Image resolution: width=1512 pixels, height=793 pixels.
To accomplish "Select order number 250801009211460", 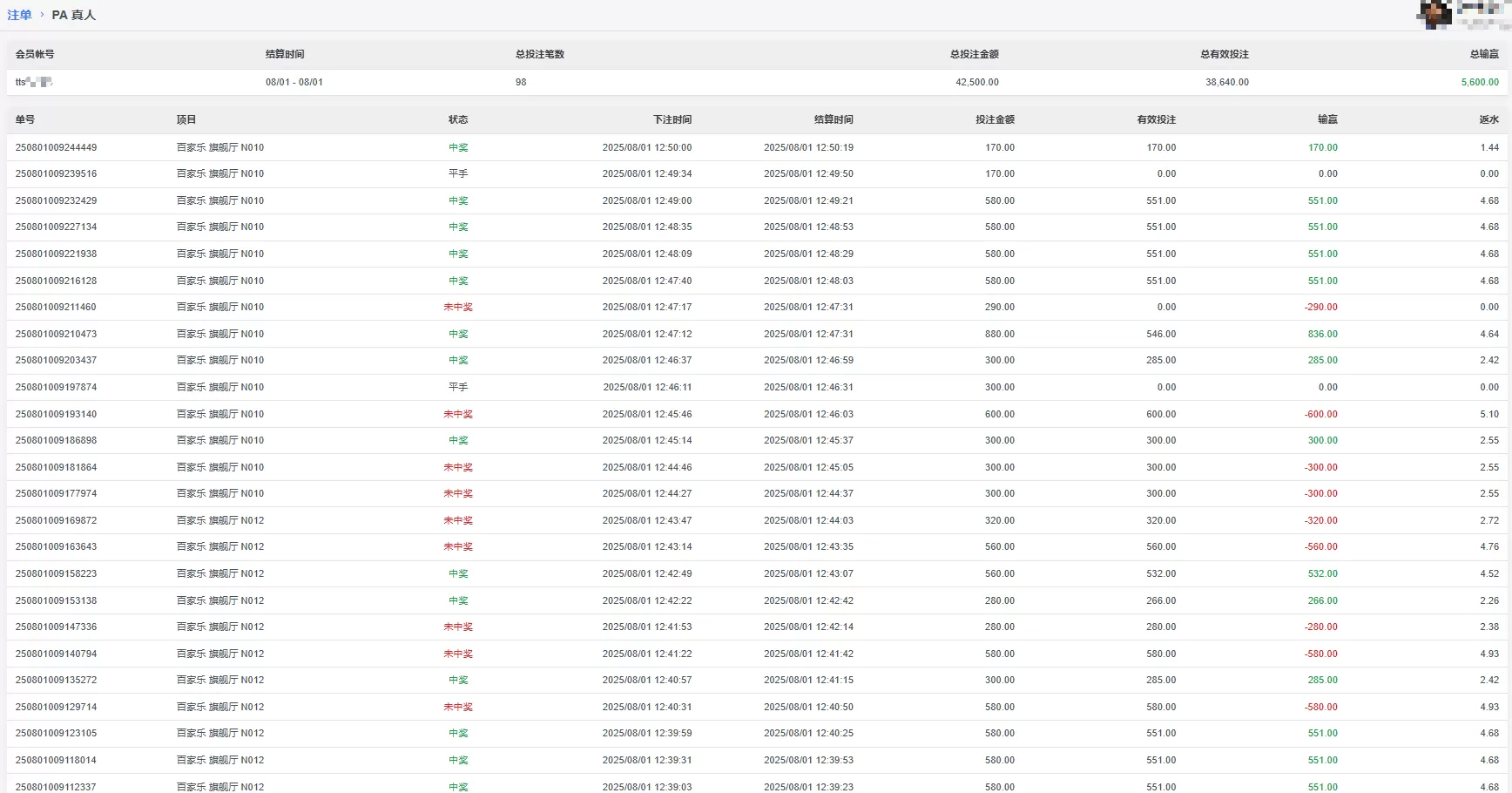I will 56,307.
